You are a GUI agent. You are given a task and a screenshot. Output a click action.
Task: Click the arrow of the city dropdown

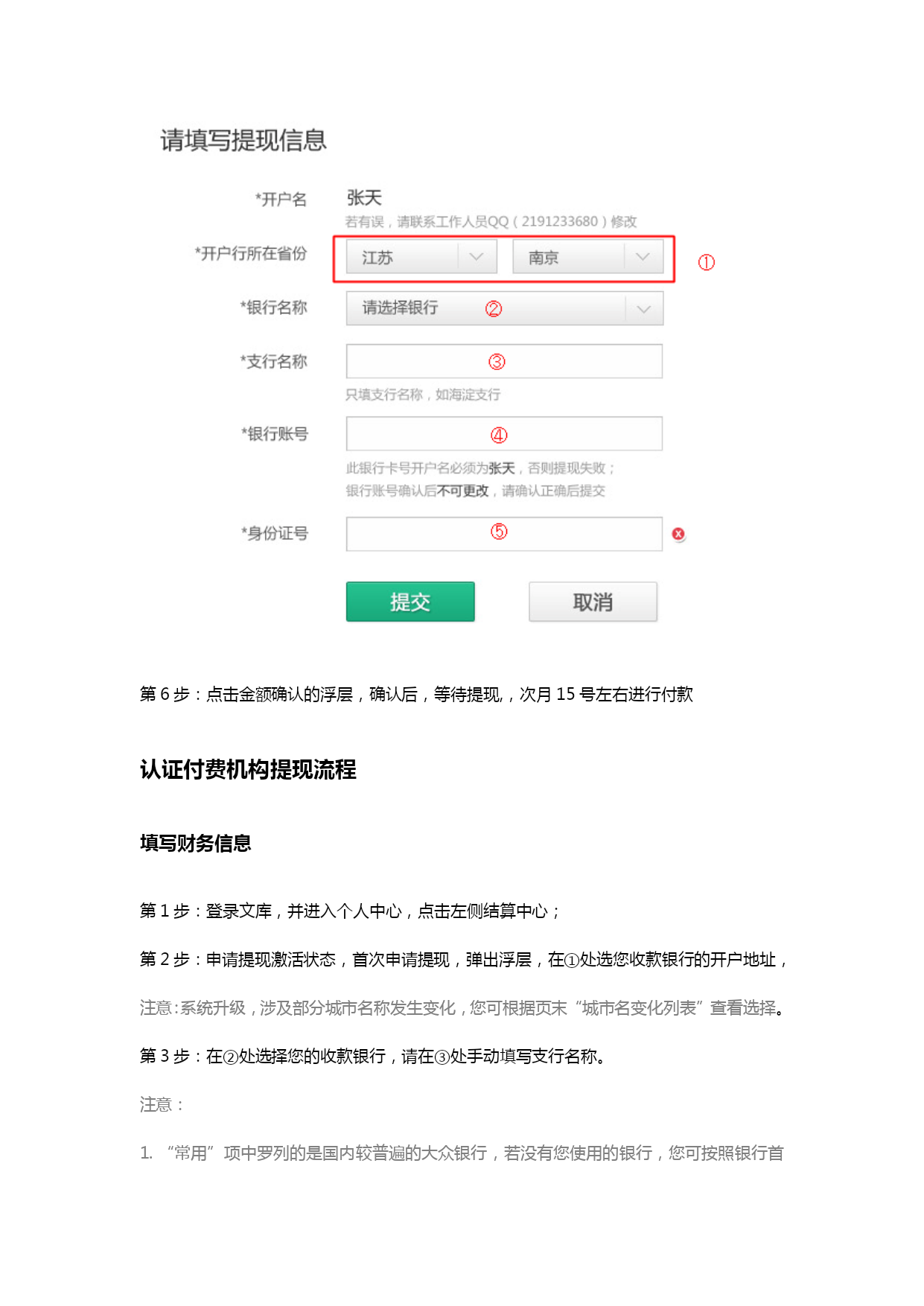coord(643,257)
